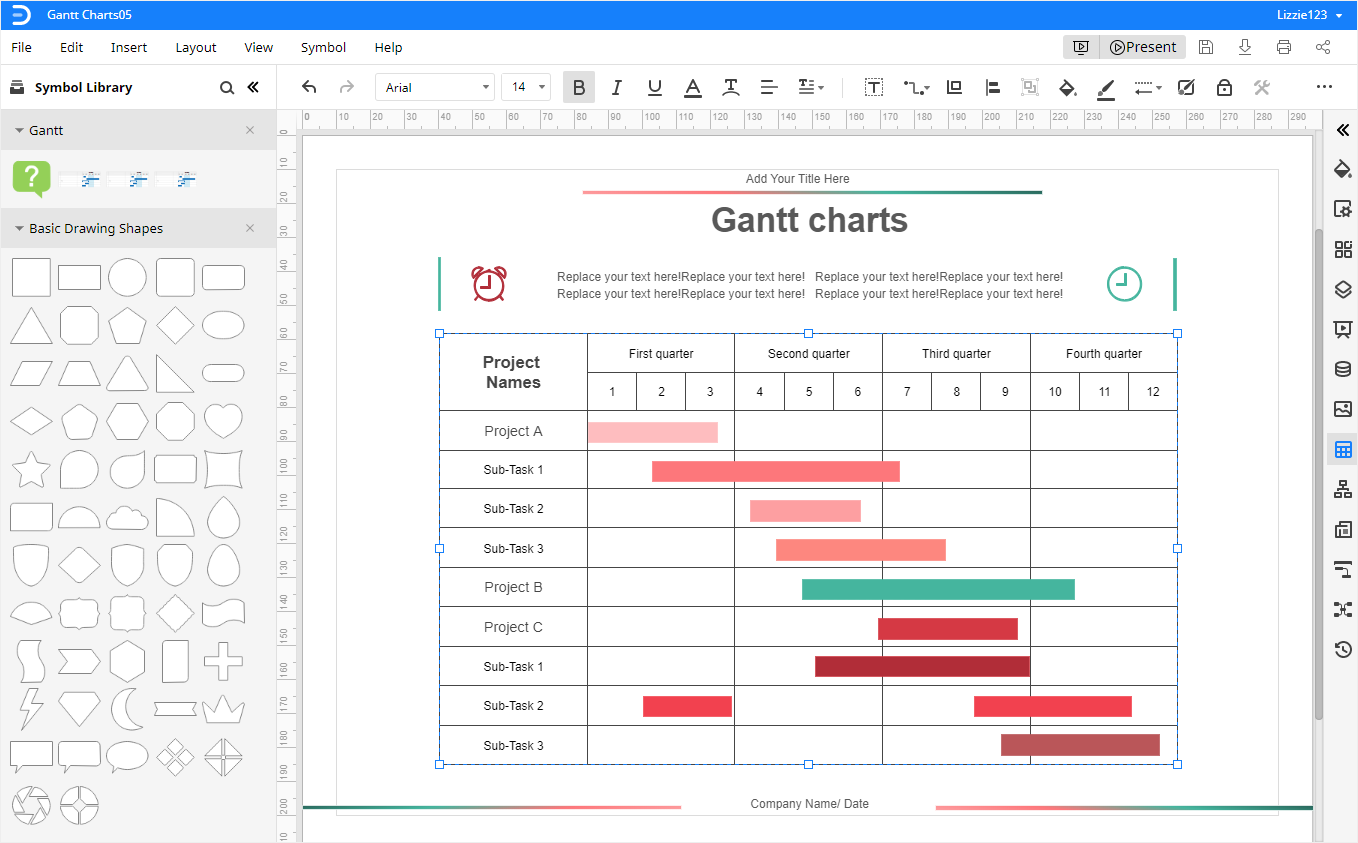Collapse the Gantt section in Symbol Library

18,130
